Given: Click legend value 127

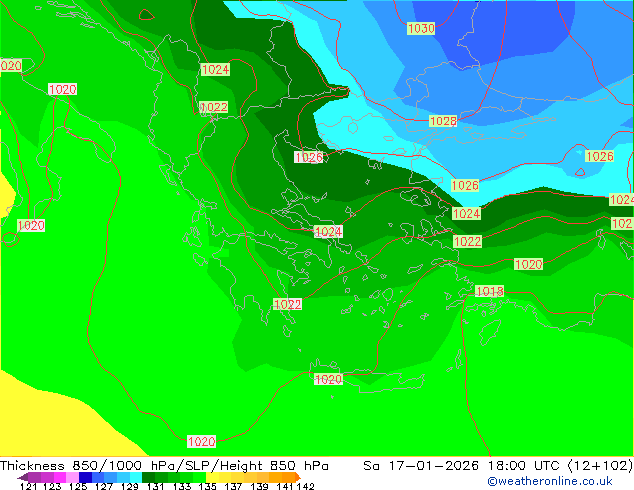Looking at the screenshot, I should pos(103,486).
